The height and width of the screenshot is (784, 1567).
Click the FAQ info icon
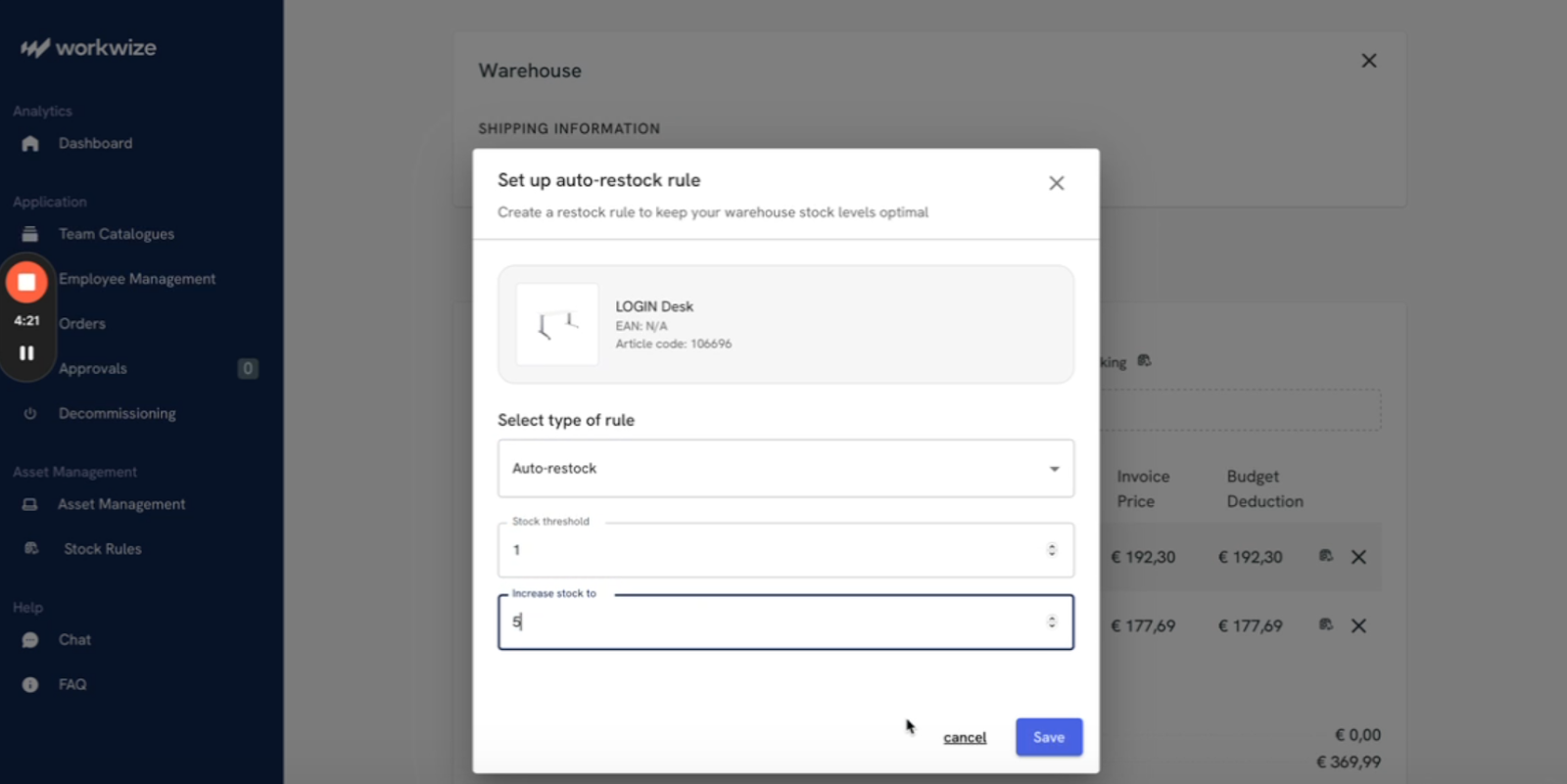pos(30,685)
